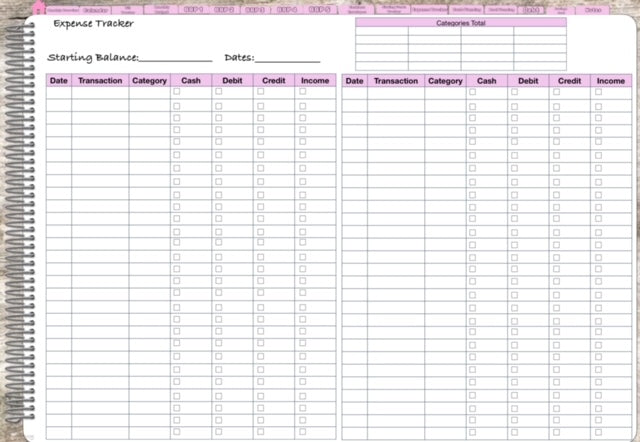Viewport: 640px width, 442px height.
Task: Select the EXP 3 tab
Action: click(x=255, y=9)
